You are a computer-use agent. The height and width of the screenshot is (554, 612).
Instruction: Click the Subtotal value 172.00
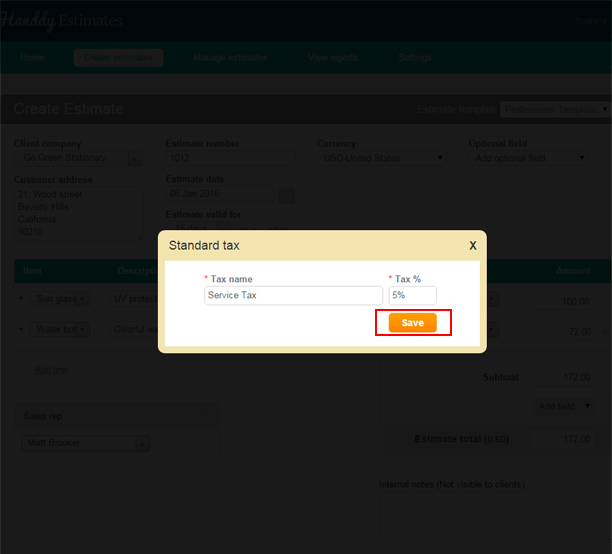click(577, 377)
